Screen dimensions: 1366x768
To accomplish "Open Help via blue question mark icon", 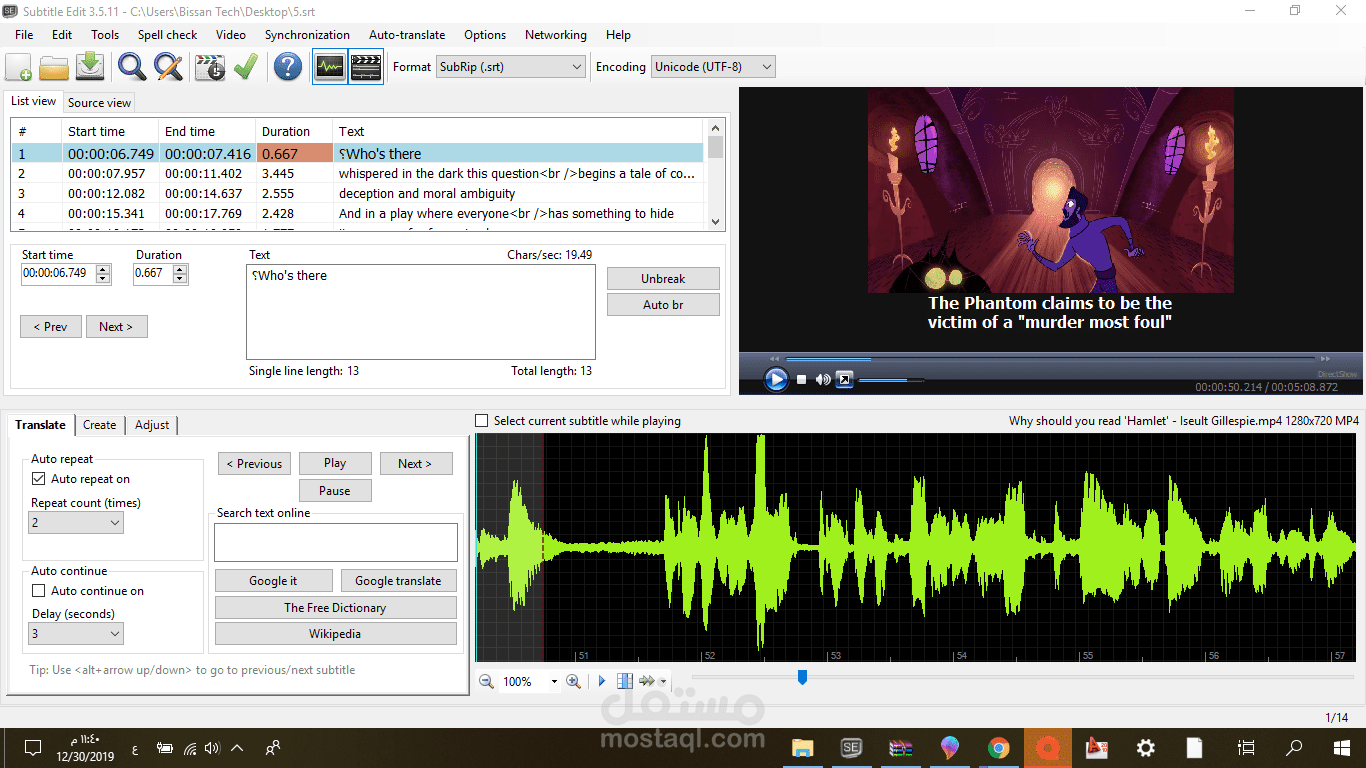I will 288,67.
